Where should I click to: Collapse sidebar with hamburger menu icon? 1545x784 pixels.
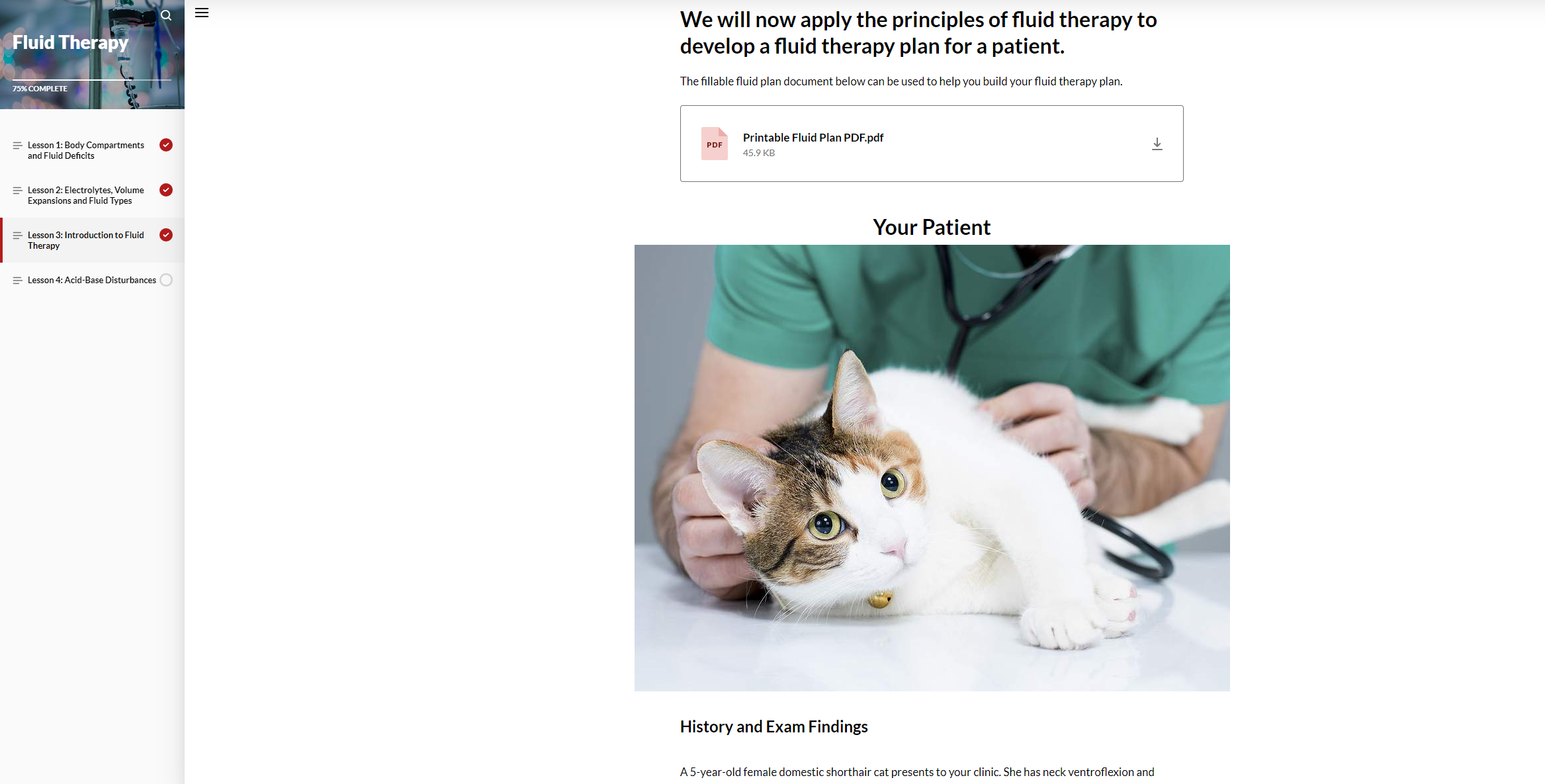202,13
